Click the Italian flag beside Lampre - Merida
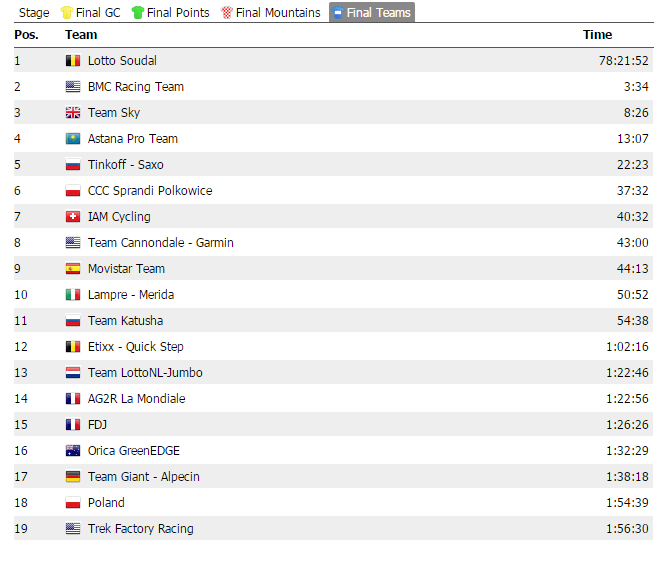 pos(73,295)
